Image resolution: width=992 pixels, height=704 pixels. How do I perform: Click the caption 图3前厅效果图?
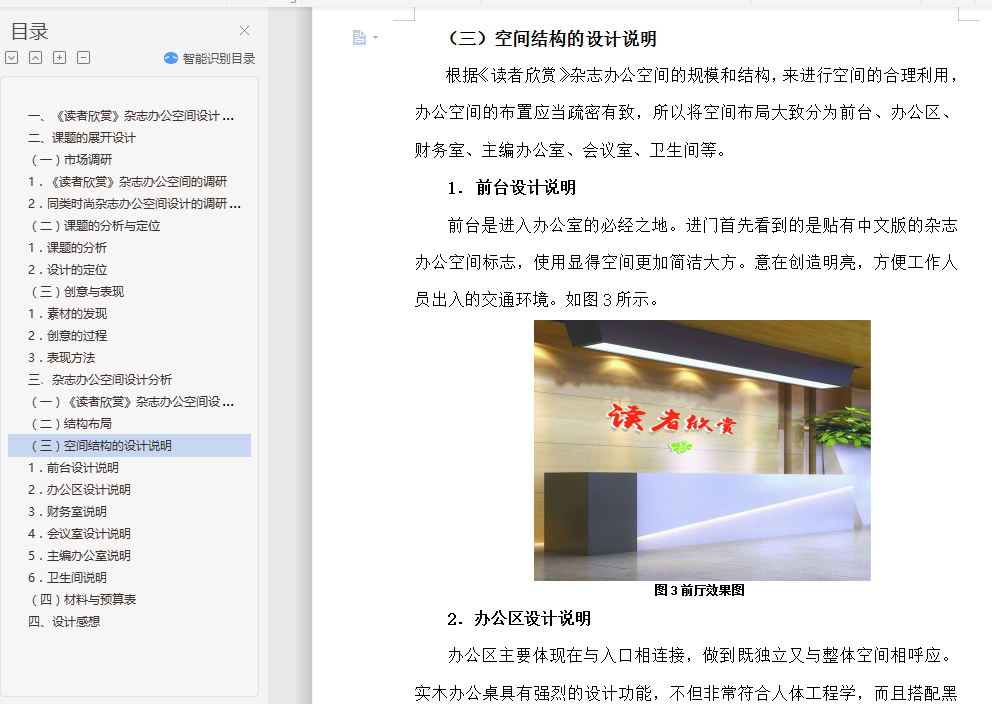pos(699,590)
